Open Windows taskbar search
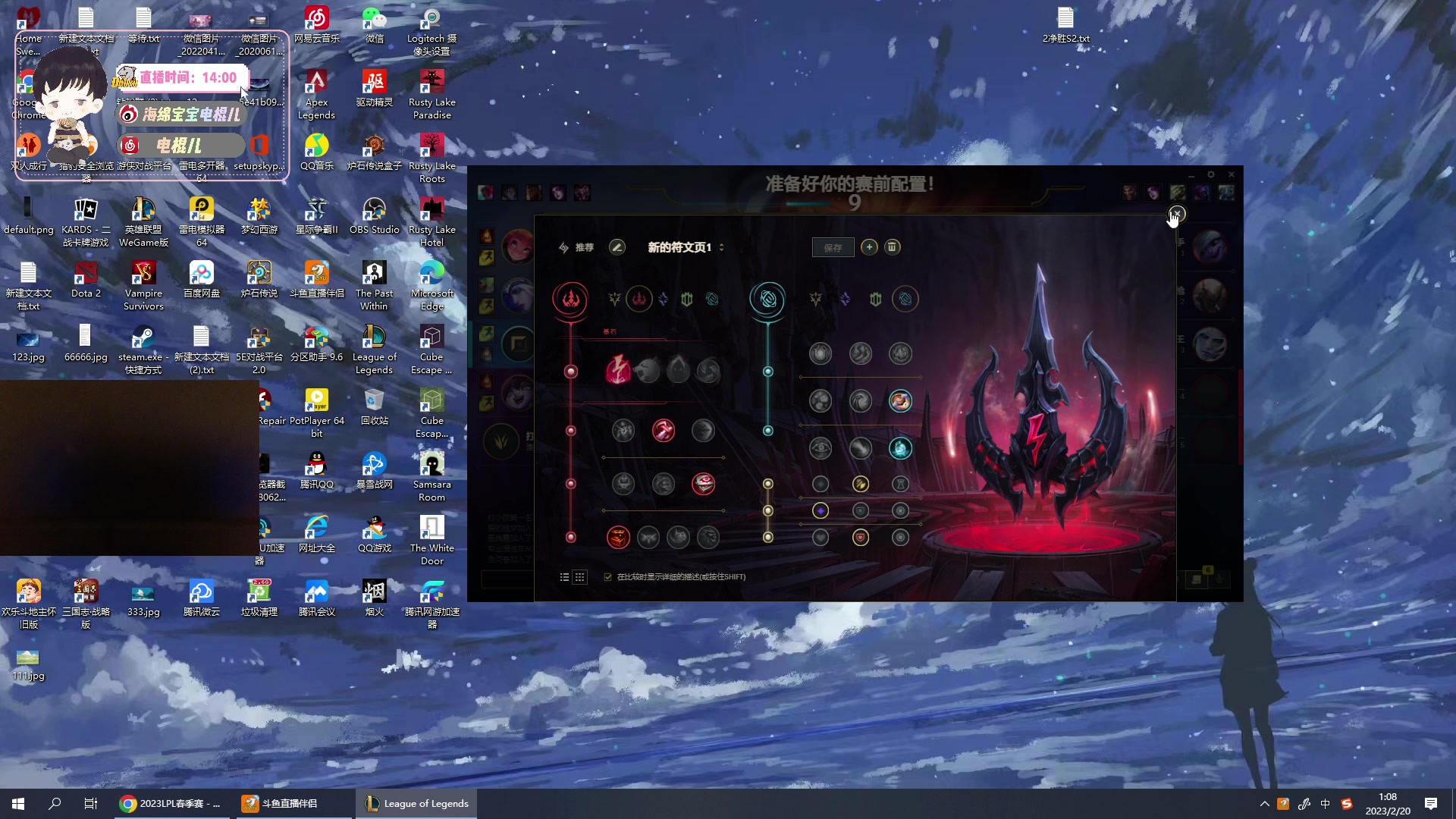This screenshot has height=819, width=1456. tap(55, 804)
